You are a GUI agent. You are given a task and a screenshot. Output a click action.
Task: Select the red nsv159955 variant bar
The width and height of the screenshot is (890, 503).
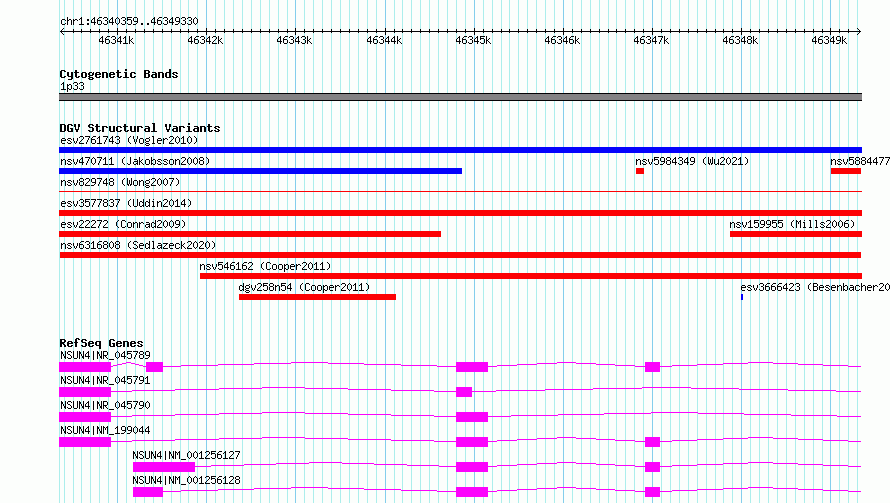tap(796, 234)
